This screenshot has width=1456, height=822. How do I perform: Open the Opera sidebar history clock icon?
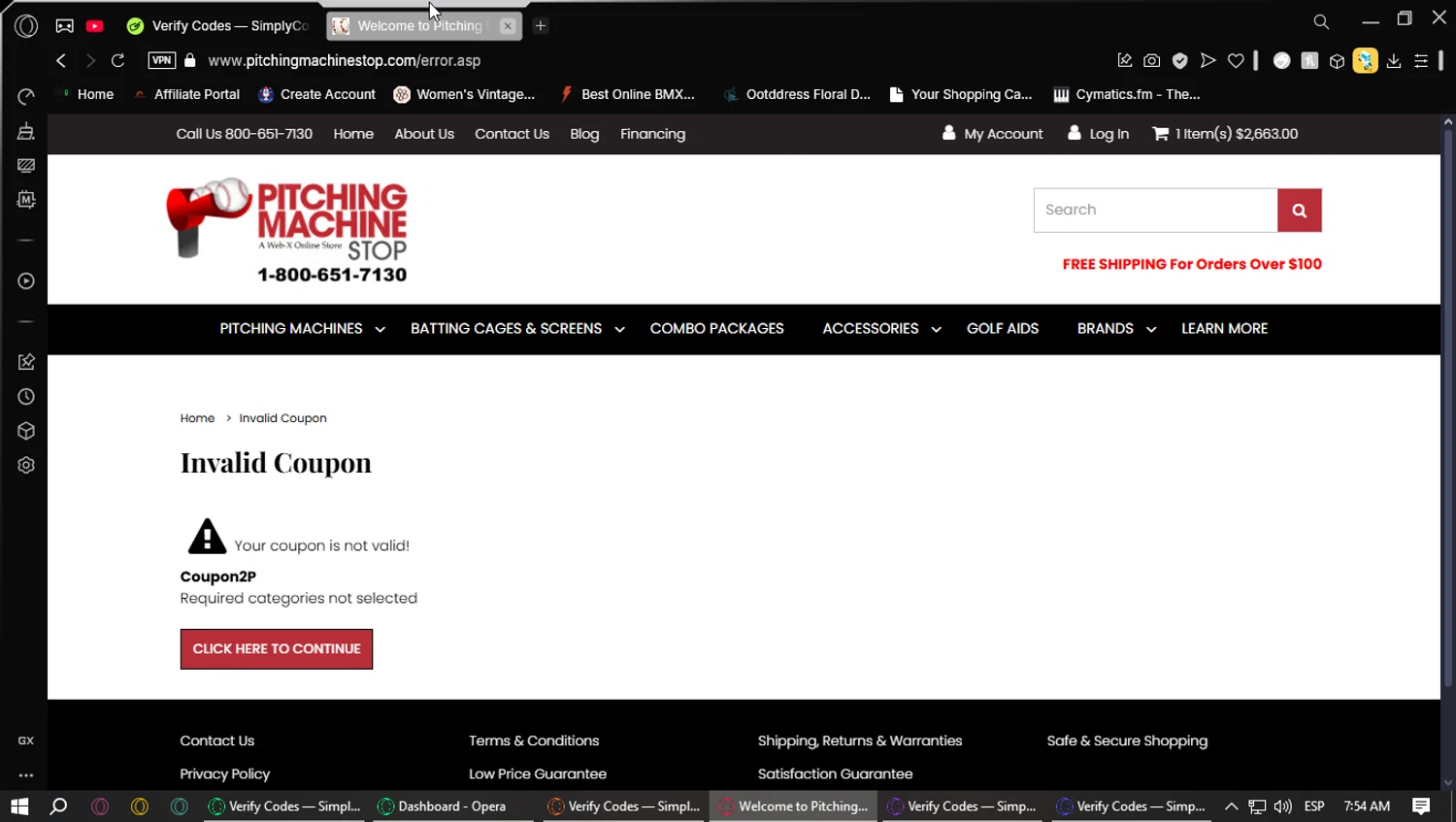[x=26, y=397]
